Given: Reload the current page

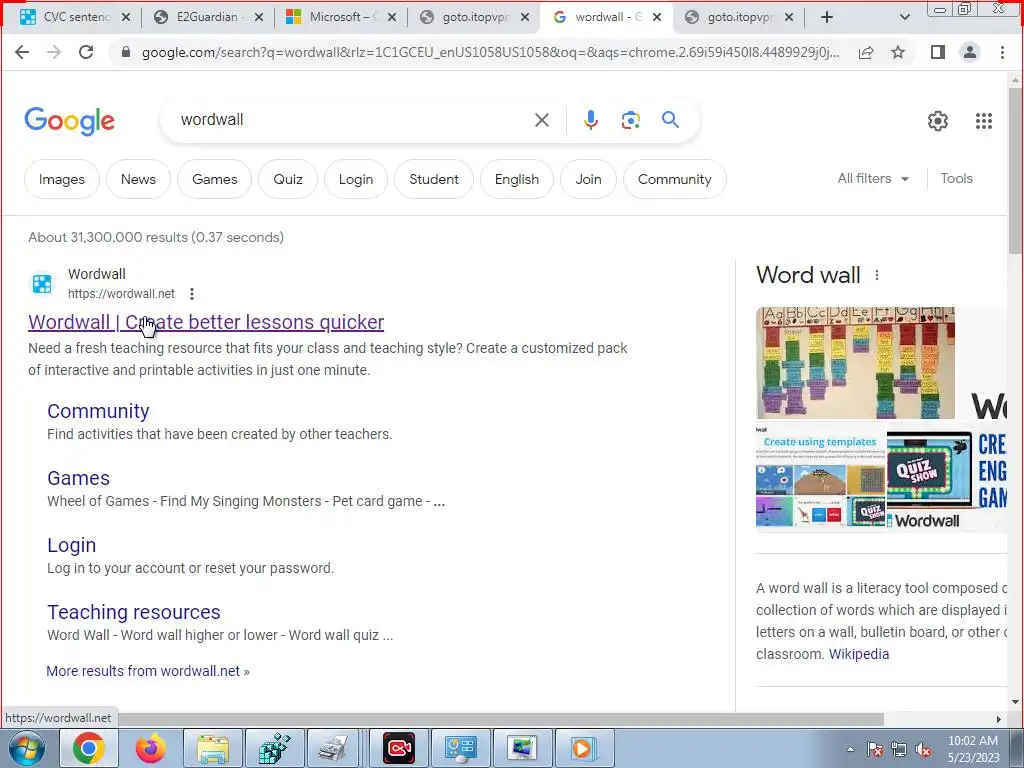Looking at the screenshot, I should pyautogui.click(x=86, y=52).
